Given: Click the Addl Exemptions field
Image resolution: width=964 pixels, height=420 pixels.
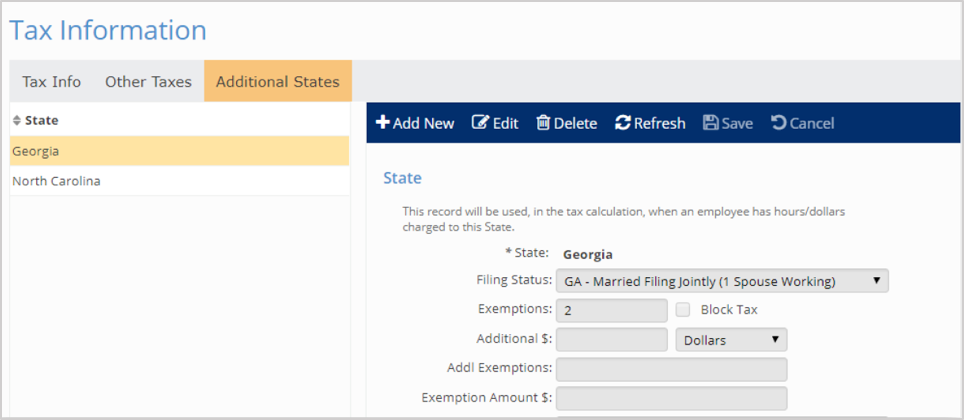Looking at the screenshot, I should click(x=671, y=369).
